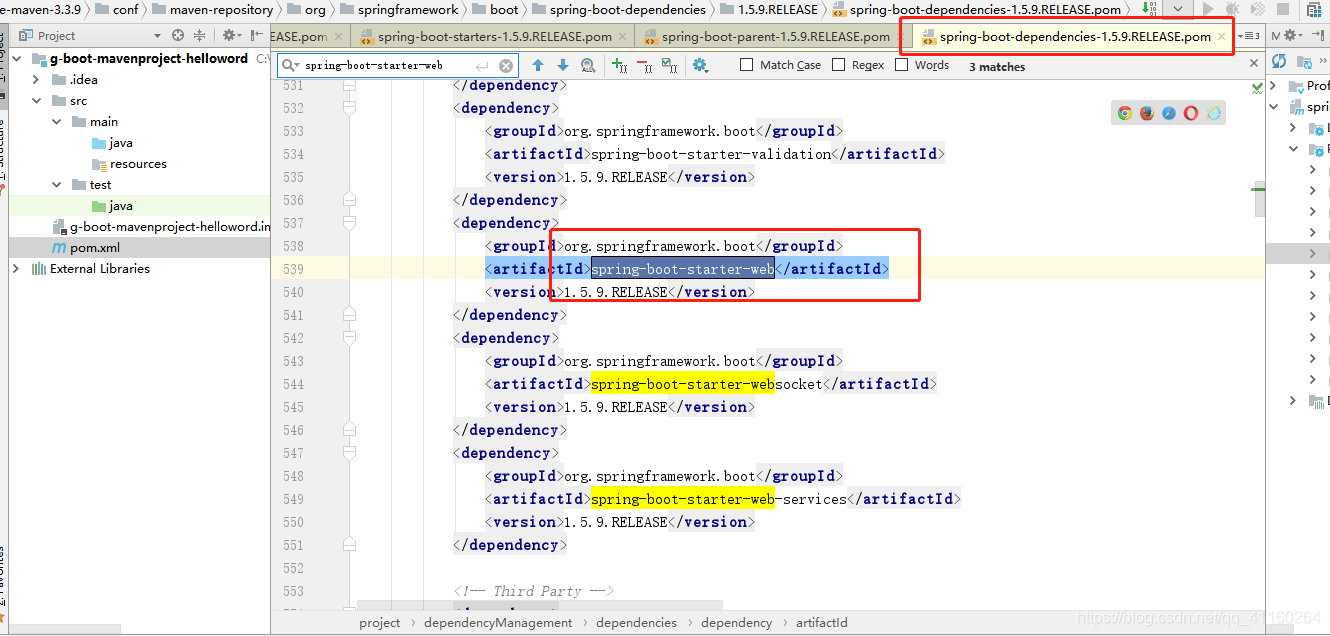Image resolution: width=1330 pixels, height=636 pixels.
Task: Click the Build project icon
Action: pyautogui.click(x=1149, y=8)
